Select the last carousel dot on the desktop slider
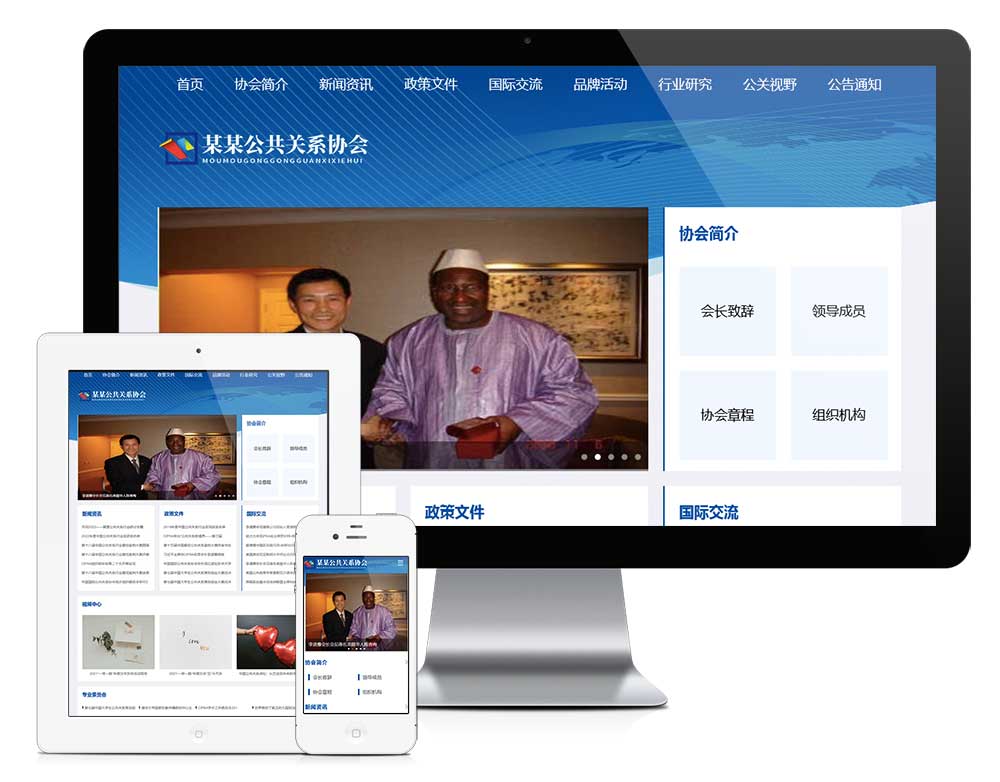The height and width of the screenshot is (782, 1000). 638,457
